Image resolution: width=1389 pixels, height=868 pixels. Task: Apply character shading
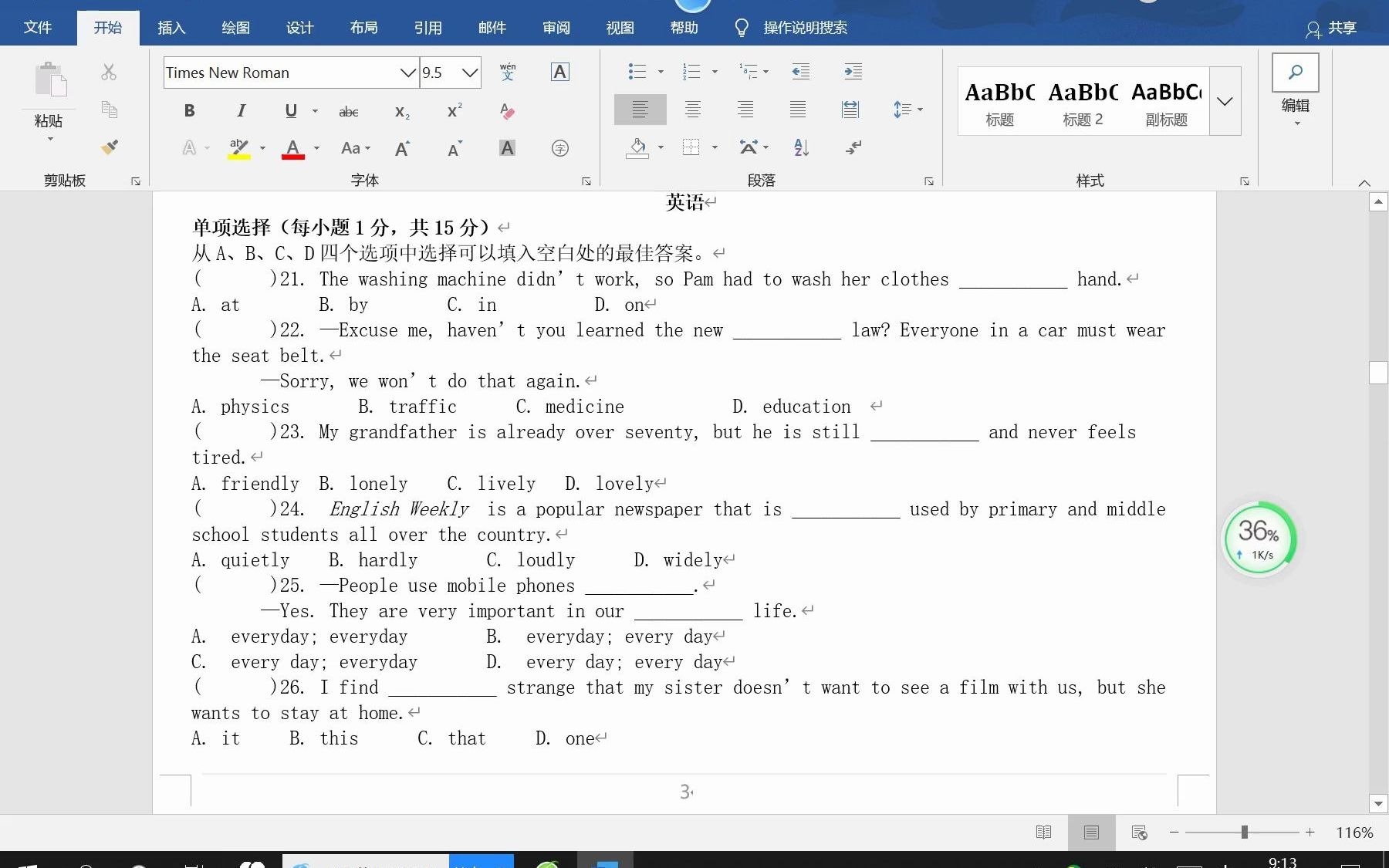pyautogui.click(x=507, y=148)
